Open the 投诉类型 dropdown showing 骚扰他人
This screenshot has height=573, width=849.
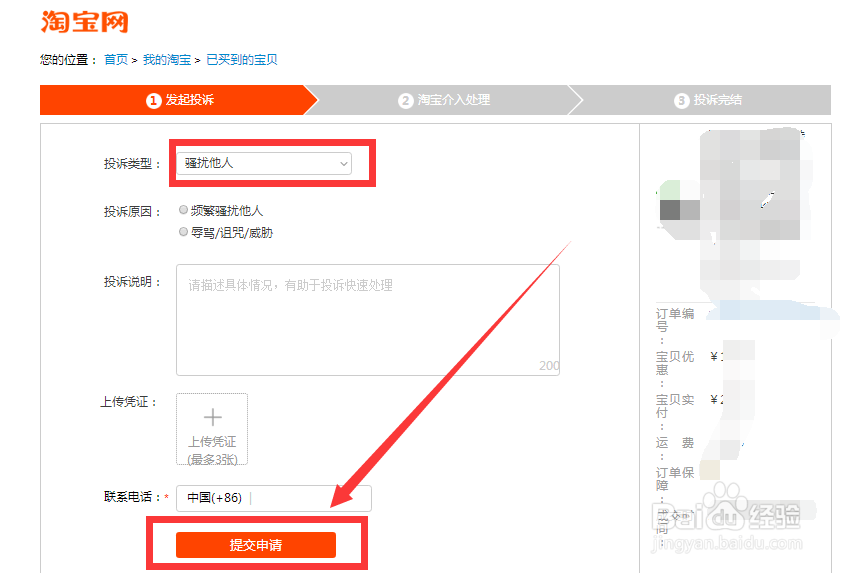[264, 163]
